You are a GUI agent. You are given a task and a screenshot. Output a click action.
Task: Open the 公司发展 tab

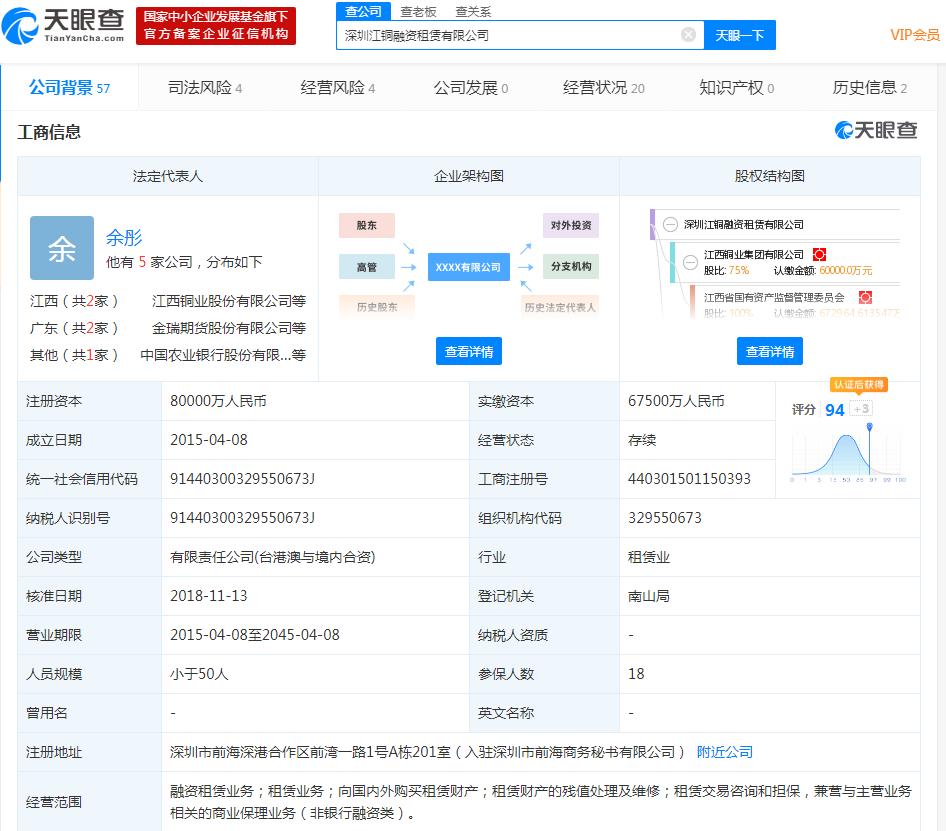pos(471,88)
